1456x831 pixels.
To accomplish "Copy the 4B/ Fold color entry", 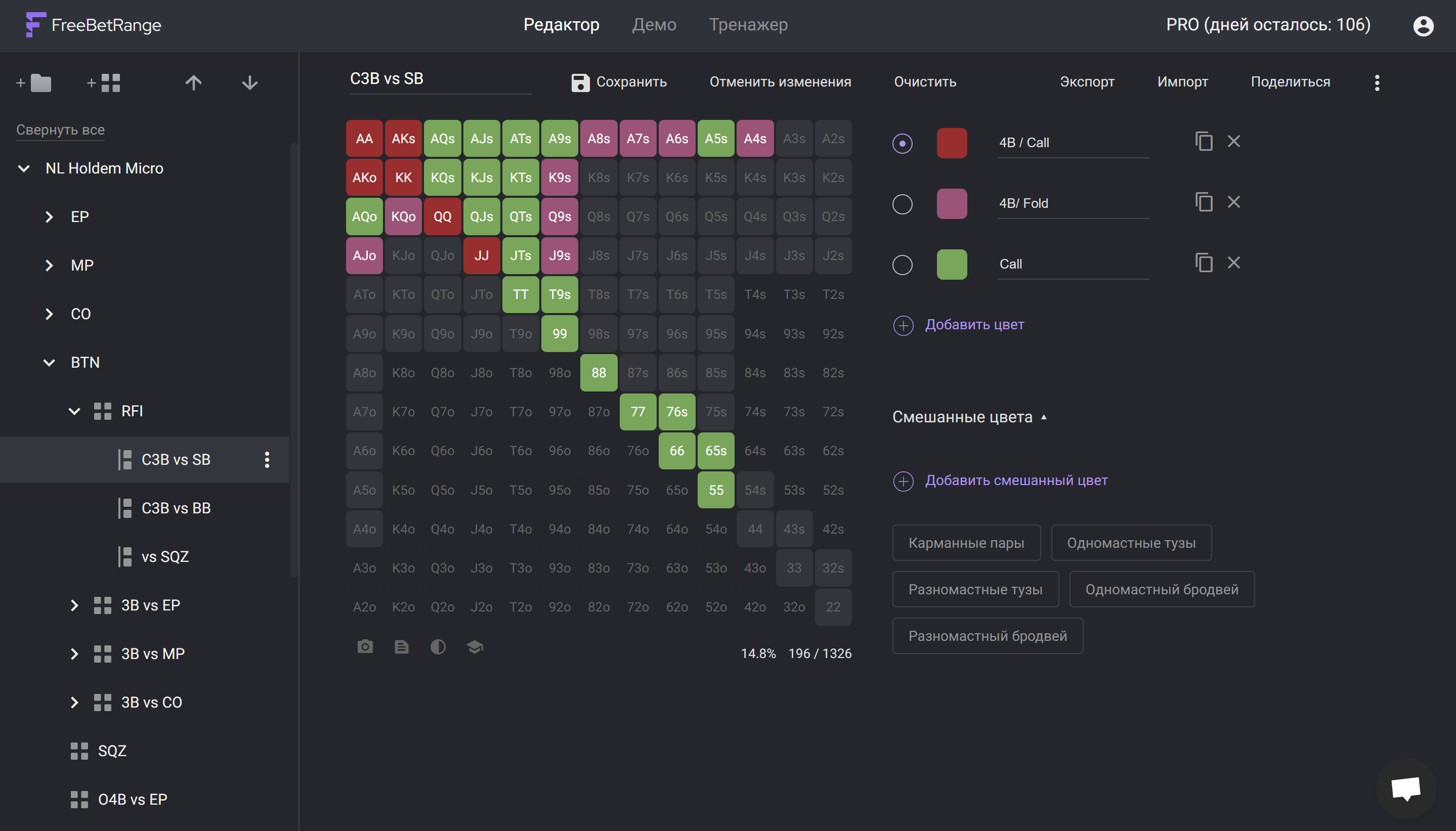I will point(1203,202).
